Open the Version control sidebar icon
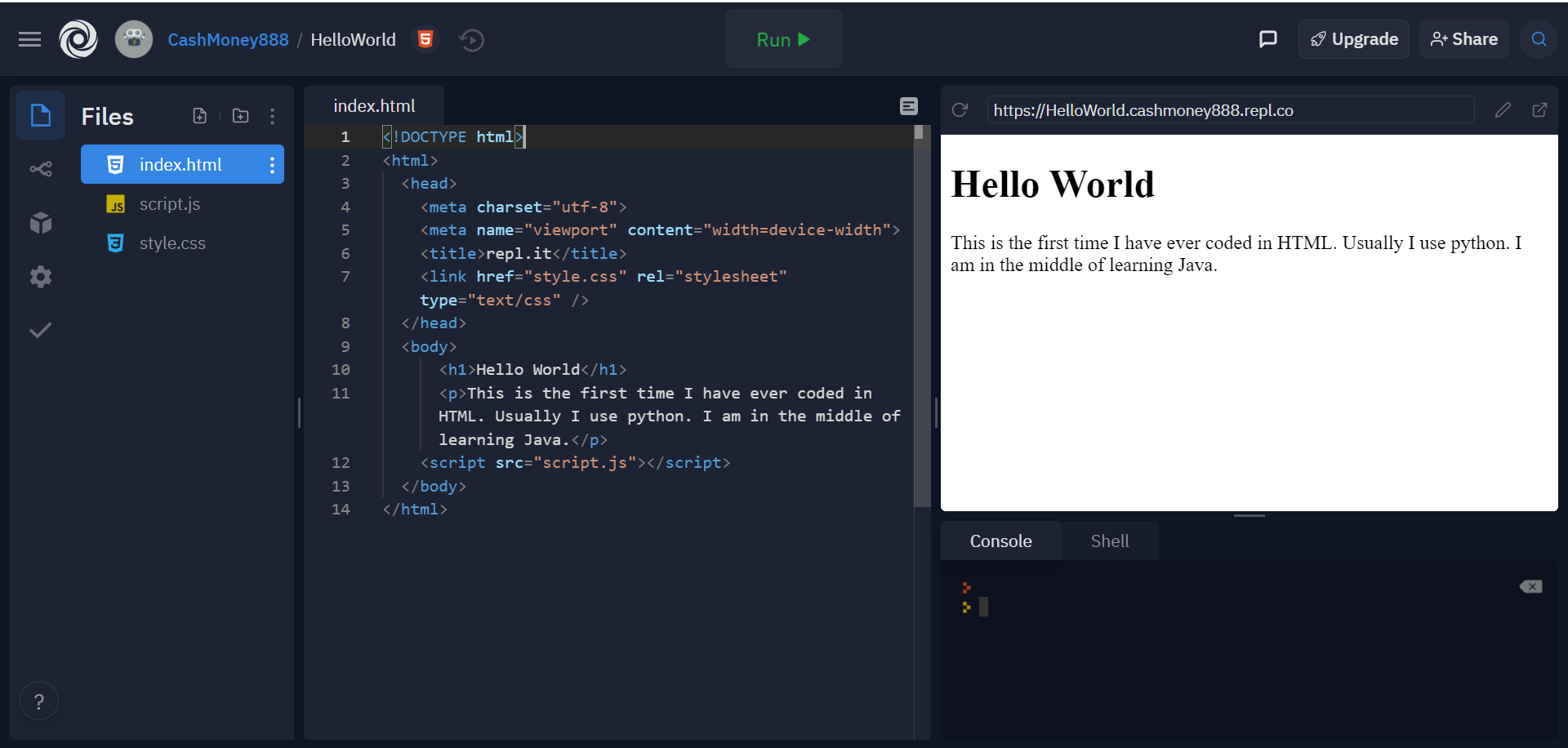This screenshot has width=1568, height=748. pos(41,169)
